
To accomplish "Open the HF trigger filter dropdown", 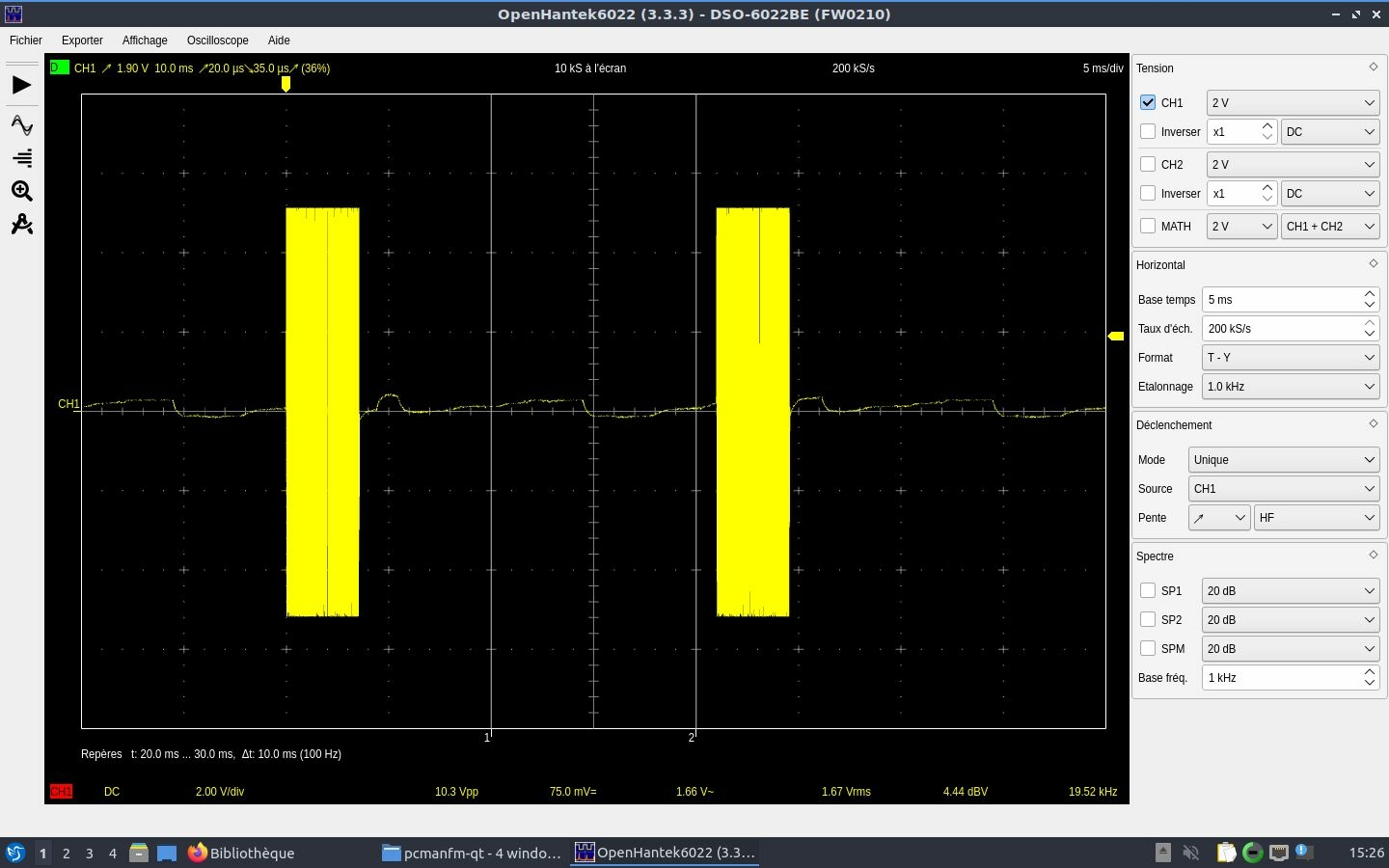I will pyautogui.click(x=1317, y=517).
